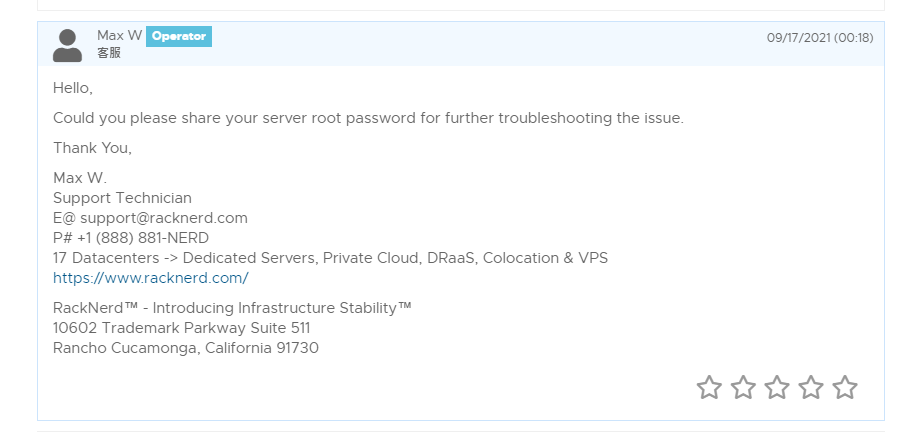914x432 pixels.
Task: Give the reply three stars
Action: tap(777, 387)
